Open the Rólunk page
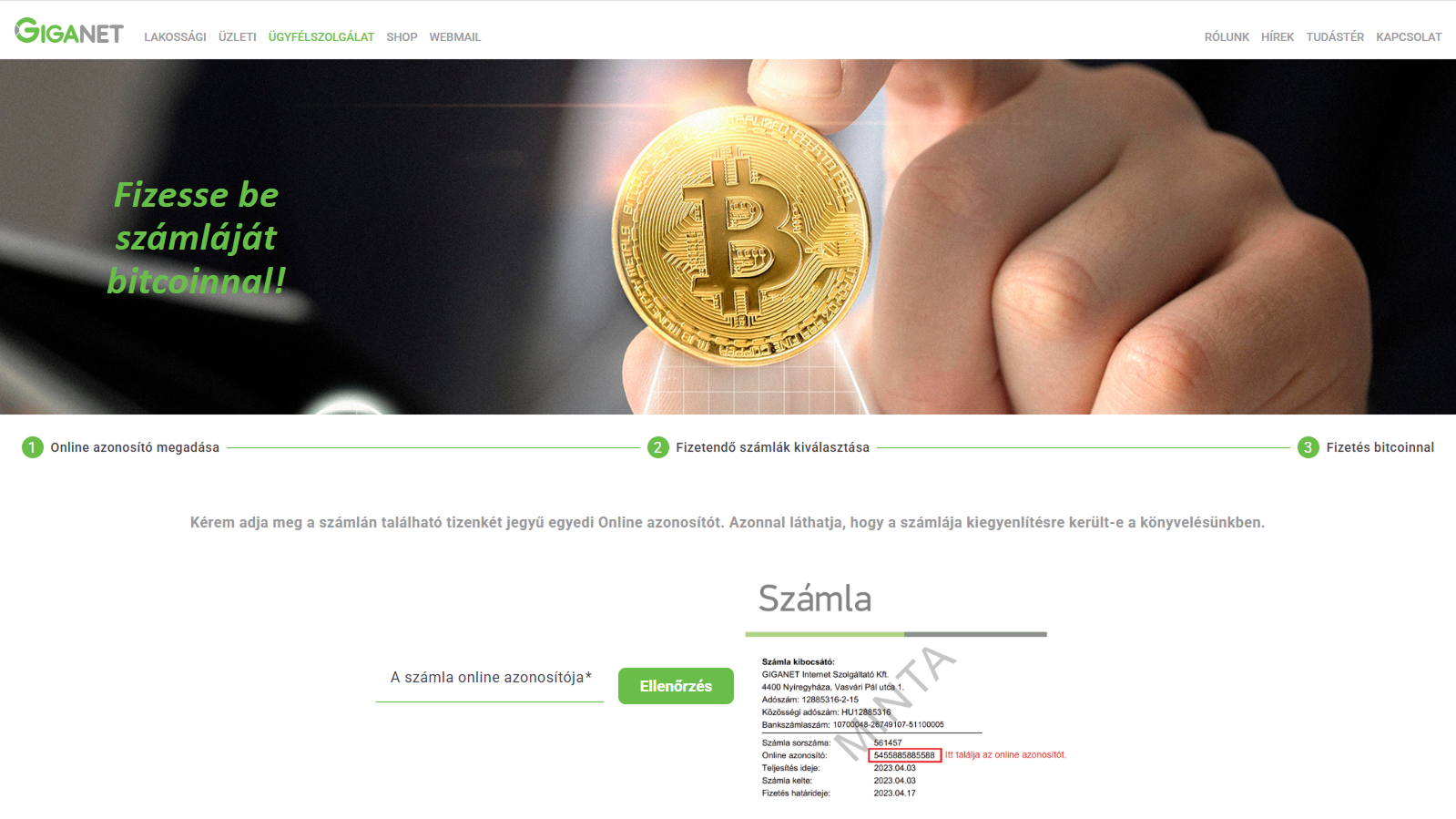 pos(1227,37)
